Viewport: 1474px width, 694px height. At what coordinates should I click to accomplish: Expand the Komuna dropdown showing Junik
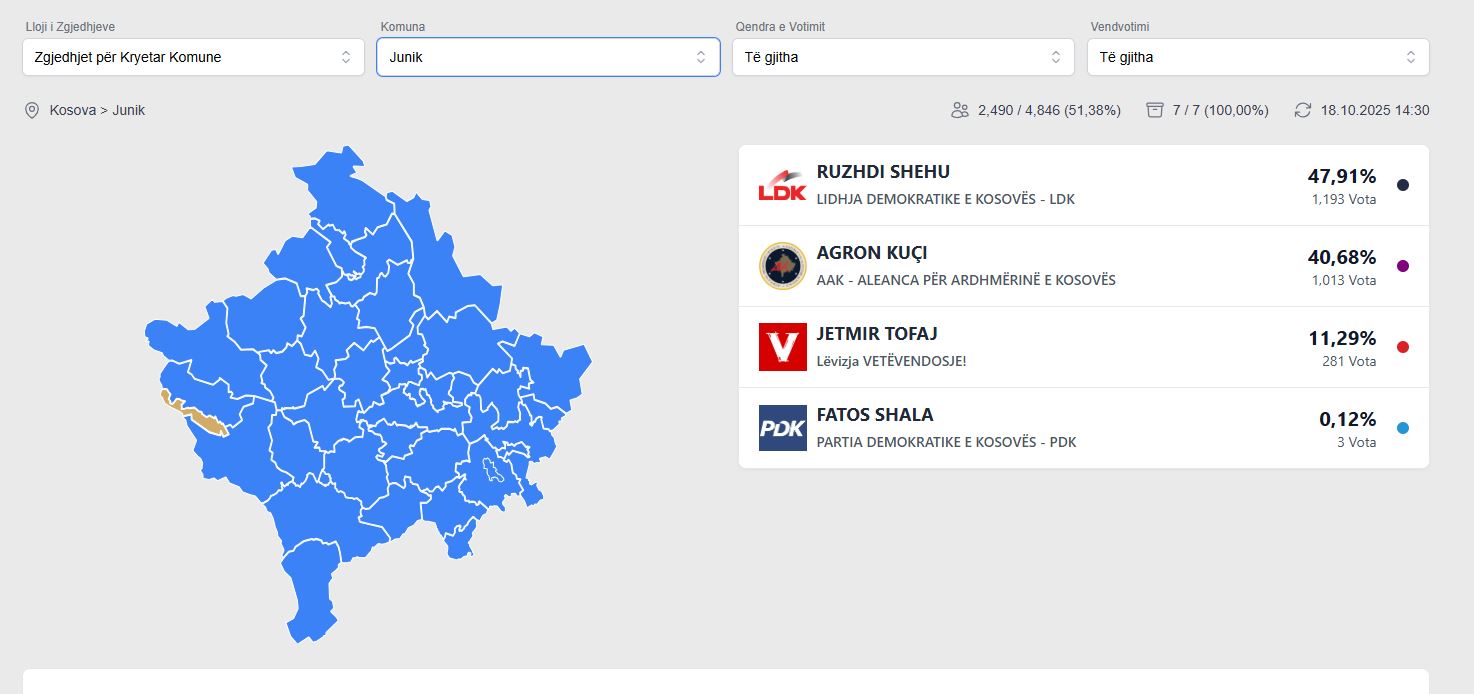548,57
